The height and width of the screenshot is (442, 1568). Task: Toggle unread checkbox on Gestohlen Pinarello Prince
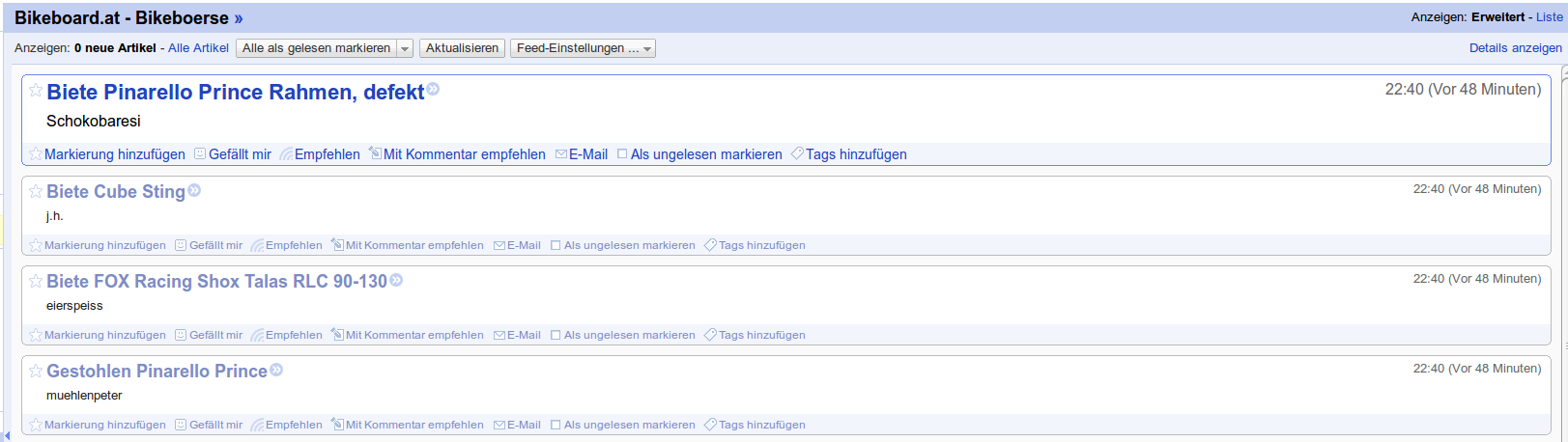point(556,425)
